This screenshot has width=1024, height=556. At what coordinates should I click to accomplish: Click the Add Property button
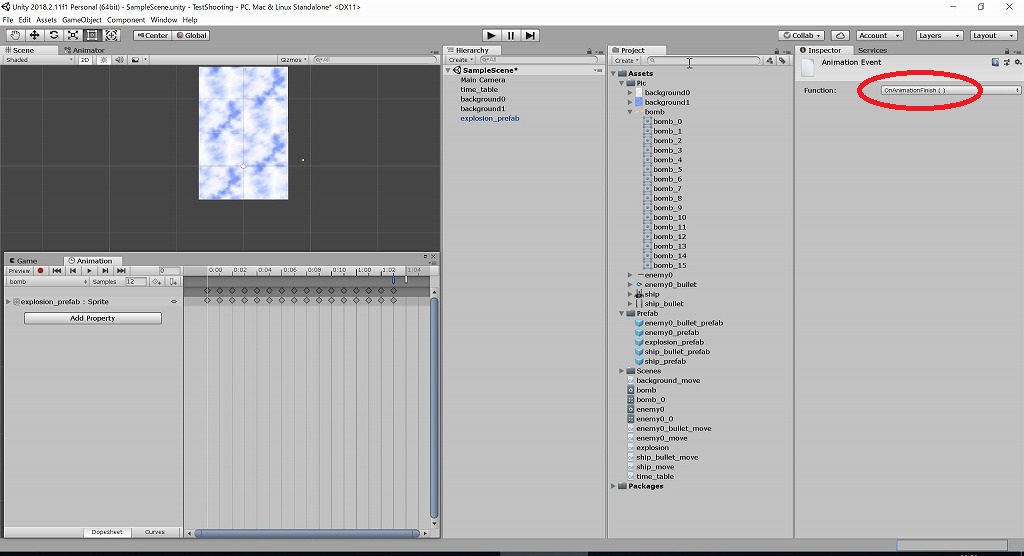point(93,318)
